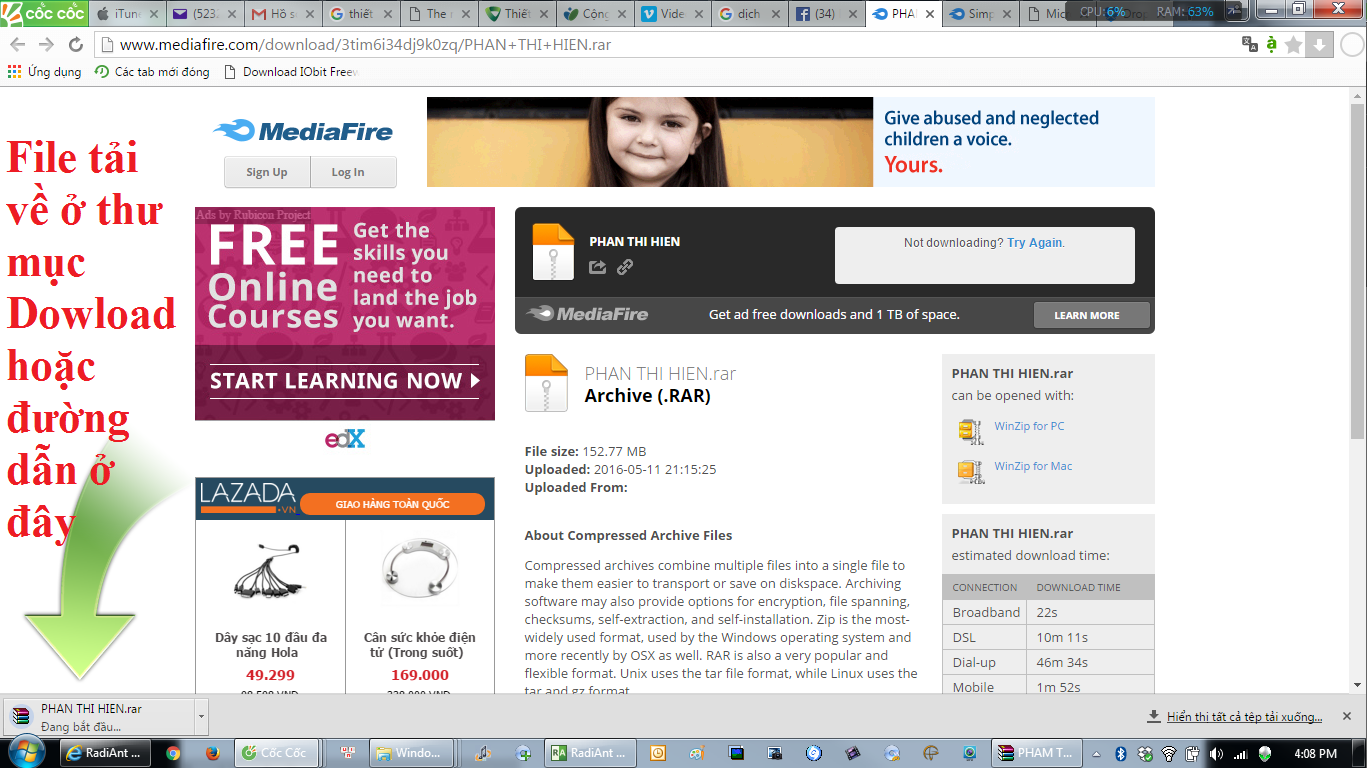Image resolution: width=1367 pixels, height=768 pixels.
Task: Open Windows Explorer taskbar item
Action: point(410,753)
